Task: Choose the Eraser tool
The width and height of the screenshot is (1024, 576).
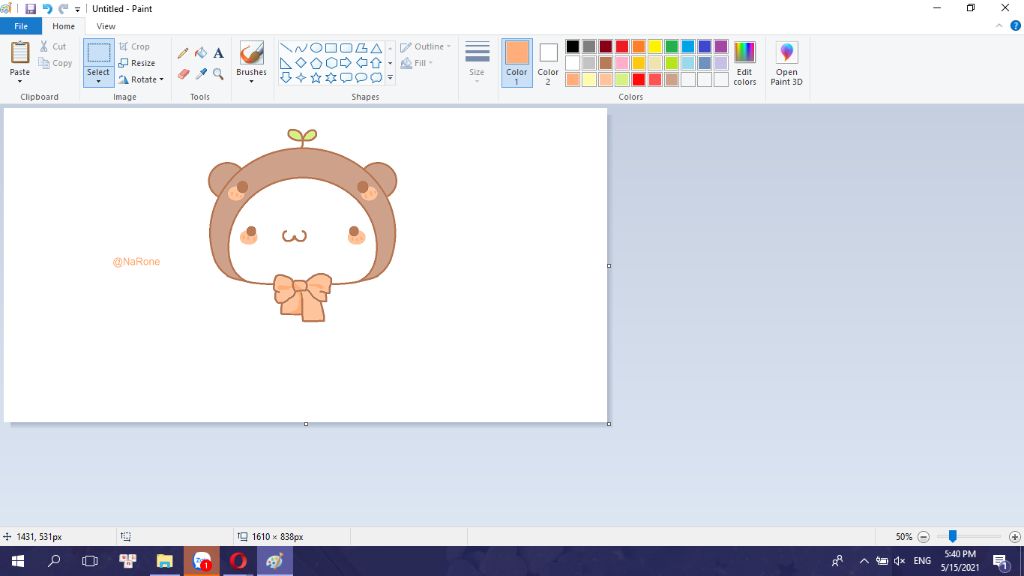Action: [x=183, y=74]
